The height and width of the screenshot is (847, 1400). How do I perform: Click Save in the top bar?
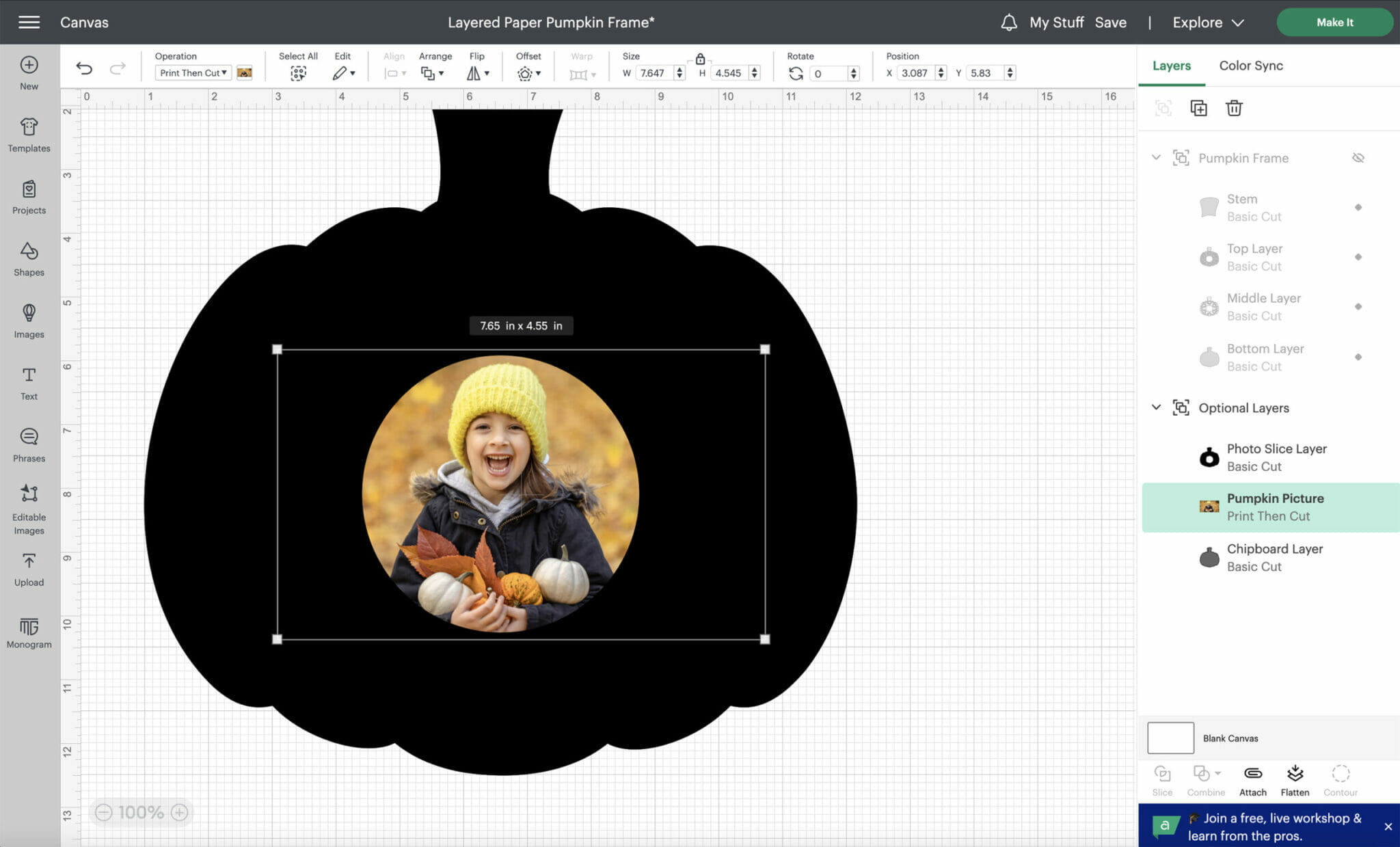(1111, 22)
